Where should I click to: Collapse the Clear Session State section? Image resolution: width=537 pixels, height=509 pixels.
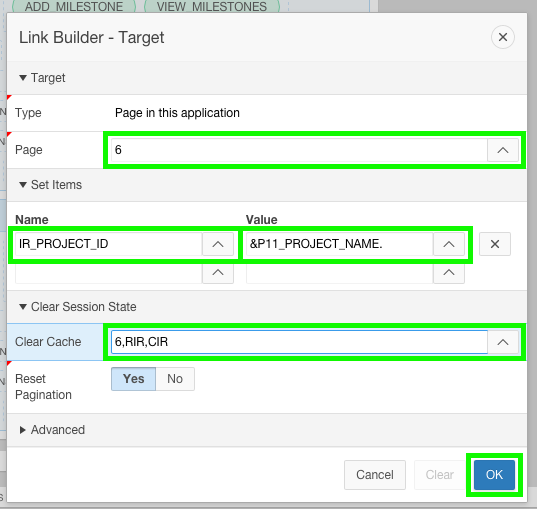[x=23, y=307]
